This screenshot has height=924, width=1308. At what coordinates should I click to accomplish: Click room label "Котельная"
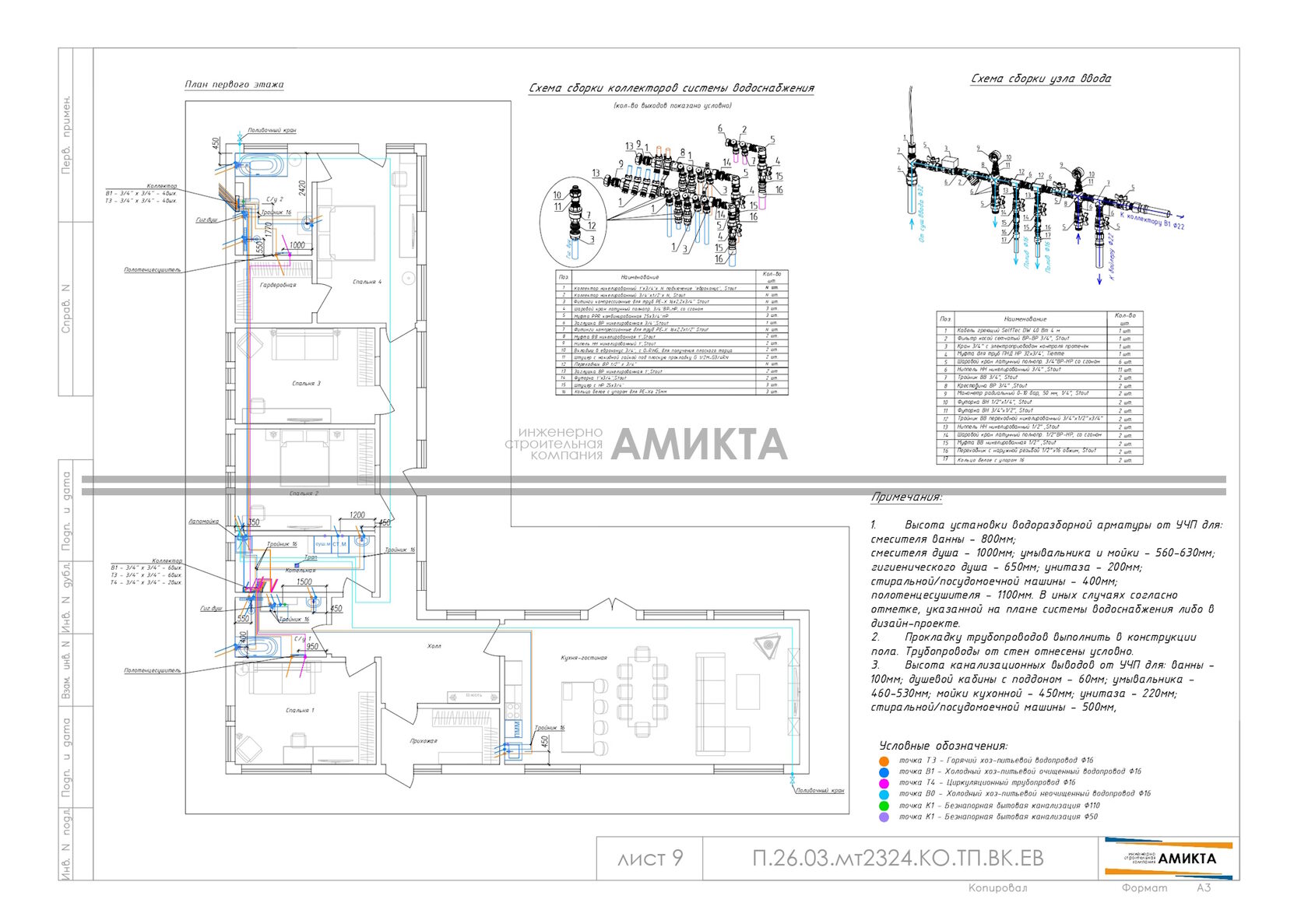301,571
